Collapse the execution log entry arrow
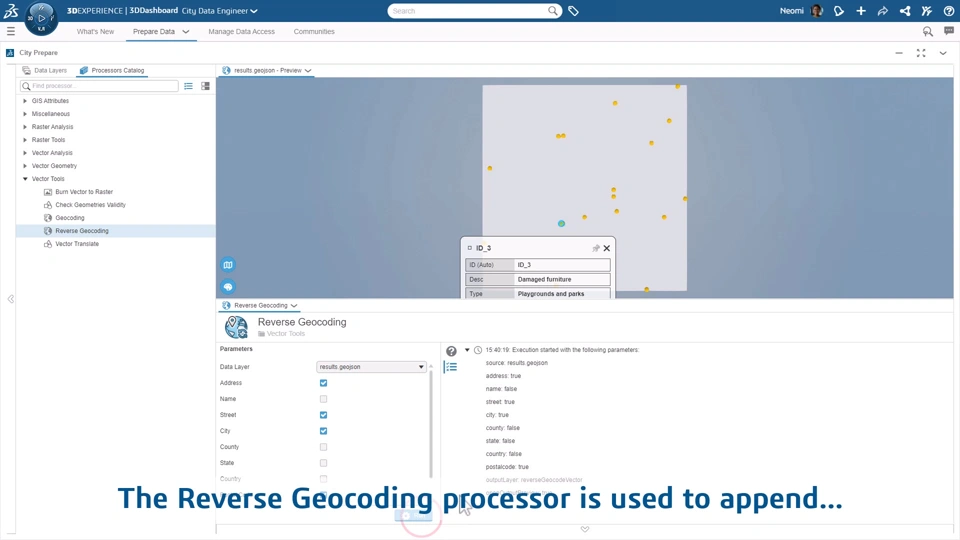Viewport: 960px width, 540px height. click(467, 350)
